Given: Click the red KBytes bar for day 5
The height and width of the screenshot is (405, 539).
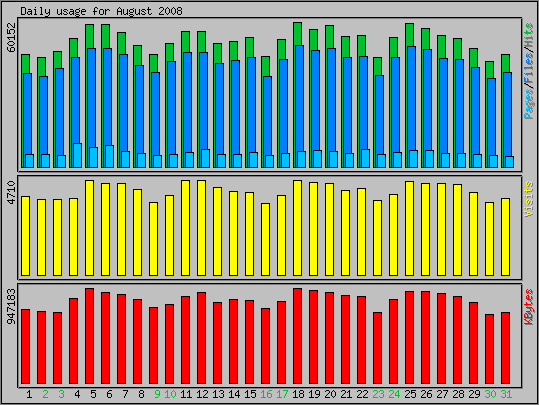Looking at the screenshot, I should point(89,336).
